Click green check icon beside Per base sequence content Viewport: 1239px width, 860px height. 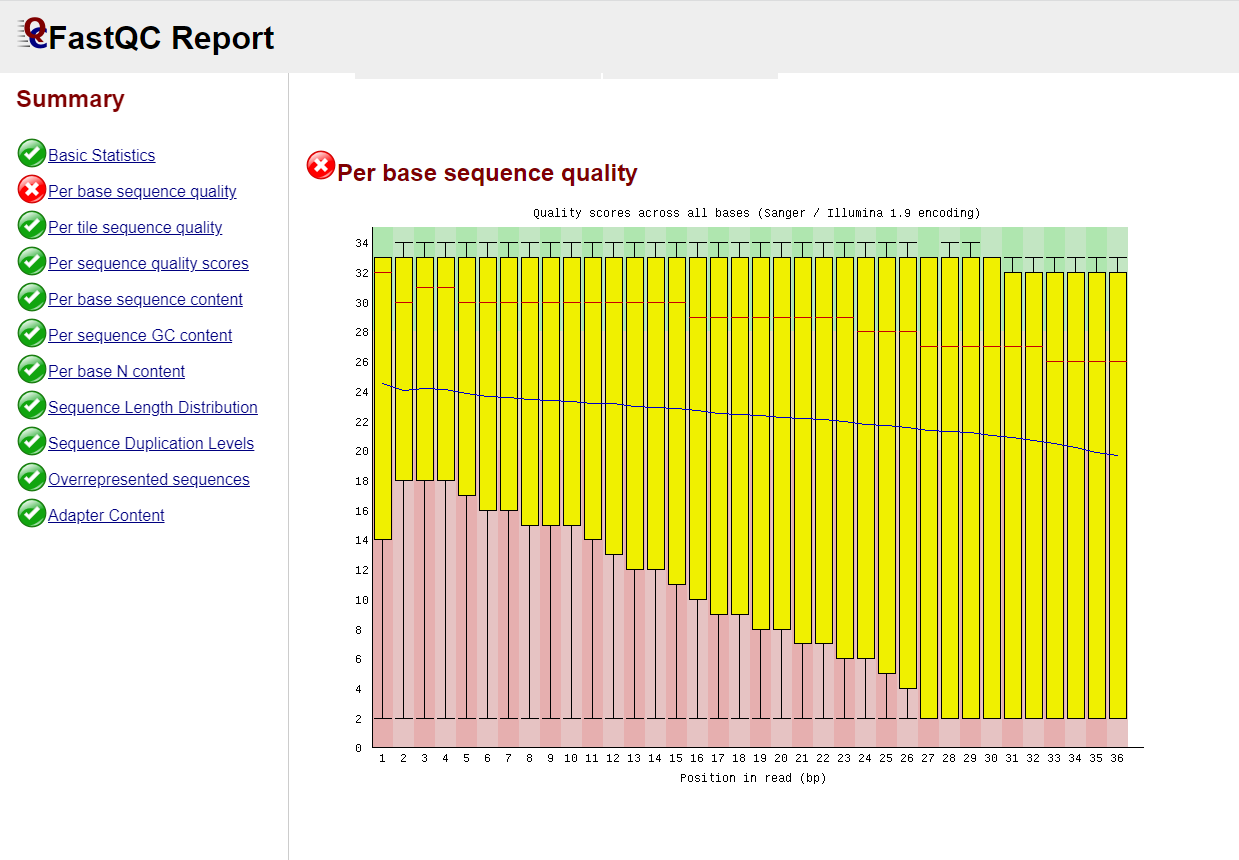tap(32, 298)
